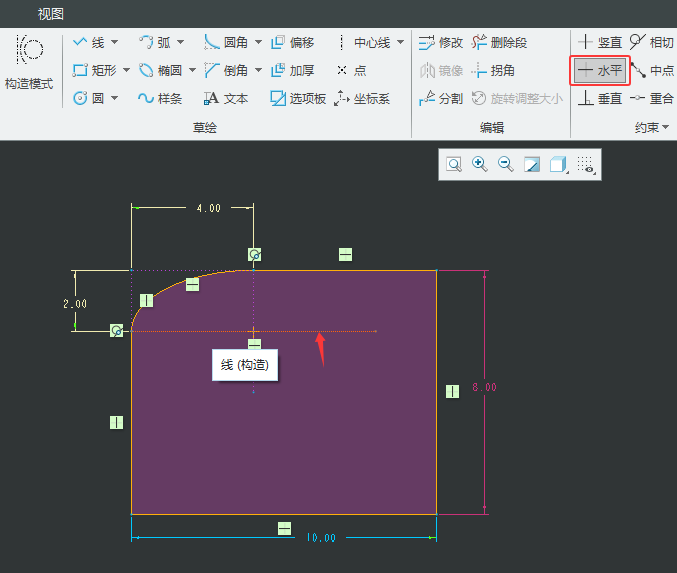Select the Text (文本) tool
This screenshot has width=677, height=573.
(226, 98)
